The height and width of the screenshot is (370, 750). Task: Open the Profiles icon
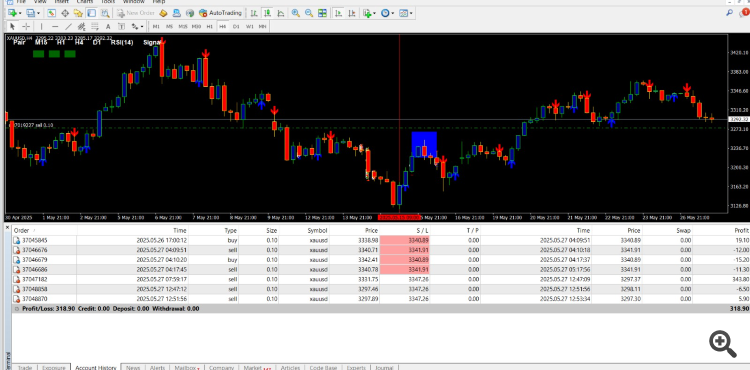pos(30,13)
